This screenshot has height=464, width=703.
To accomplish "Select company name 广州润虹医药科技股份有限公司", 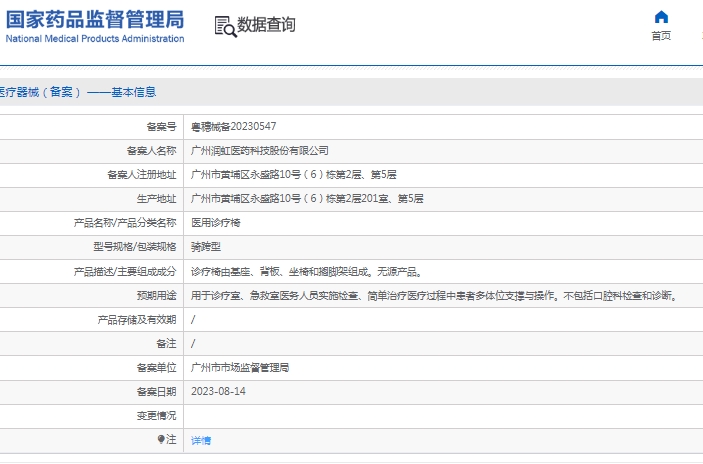I will pyautogui.click(x=260, y=151).
